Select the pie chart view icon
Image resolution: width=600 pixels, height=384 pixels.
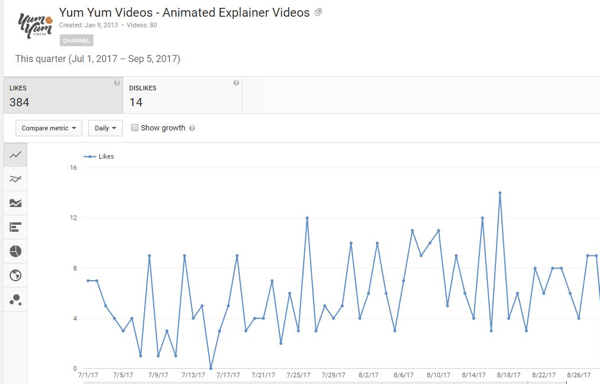(x=15, y=251)
